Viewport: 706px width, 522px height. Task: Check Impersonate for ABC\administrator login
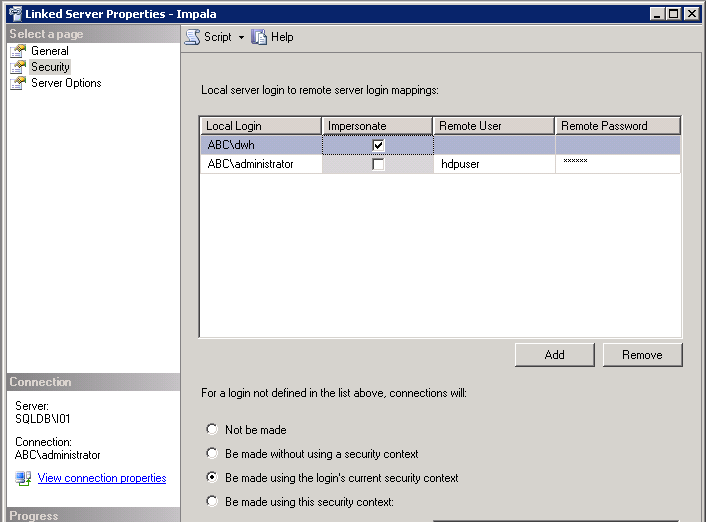click(x=378, y=164)
